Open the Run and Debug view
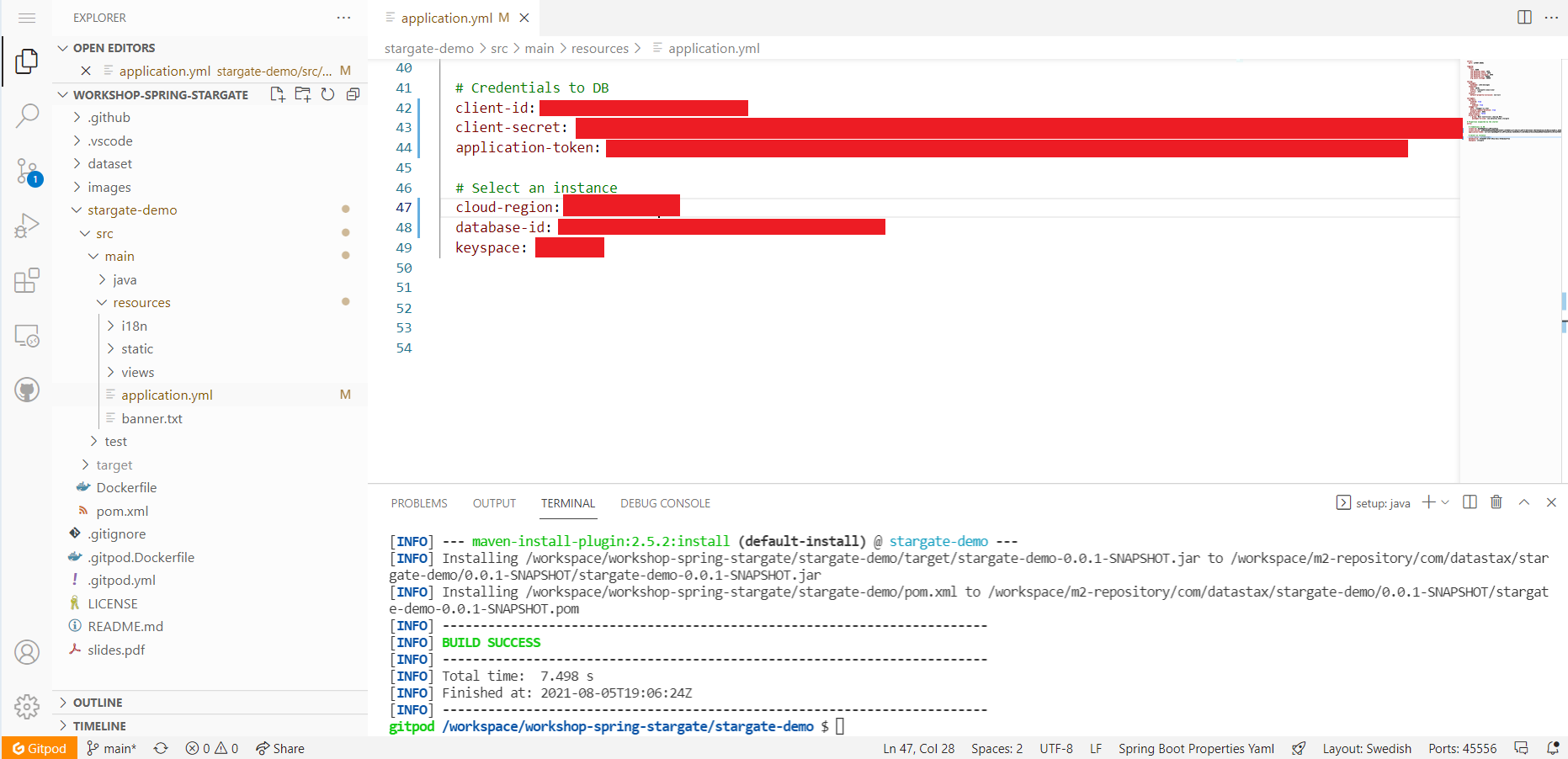 27,225
